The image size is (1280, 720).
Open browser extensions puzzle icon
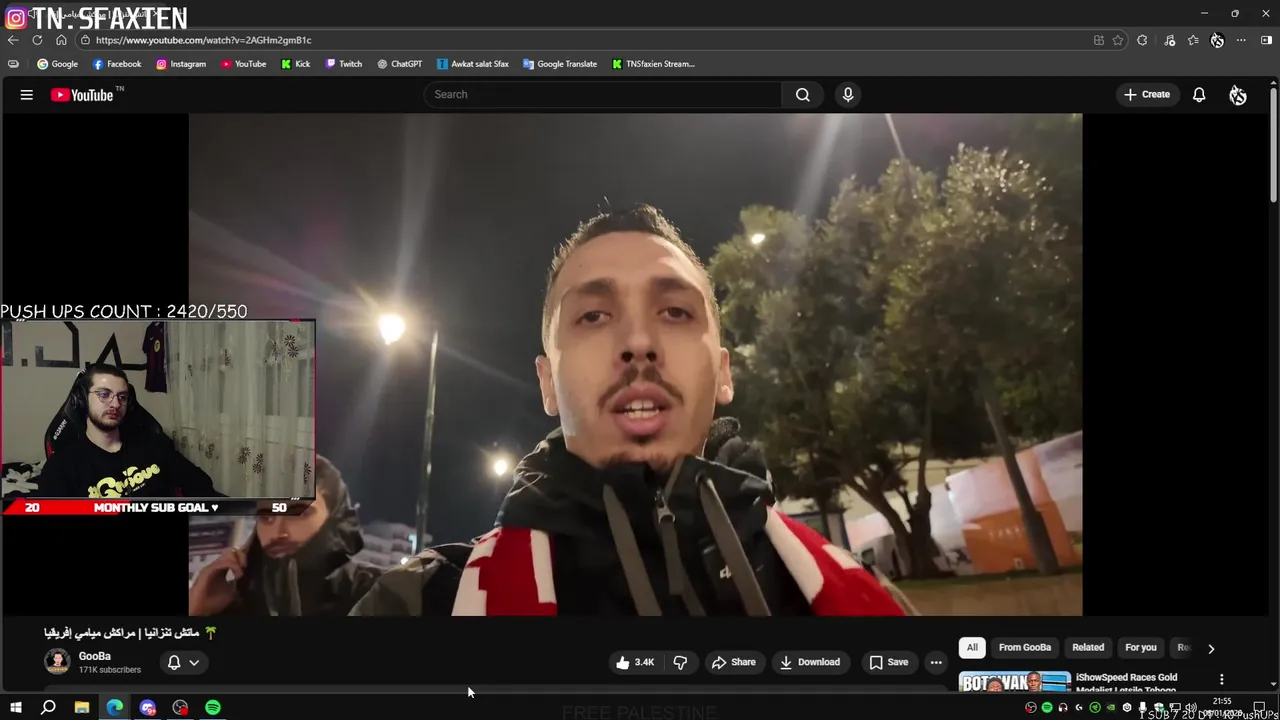coord(1142,40)
